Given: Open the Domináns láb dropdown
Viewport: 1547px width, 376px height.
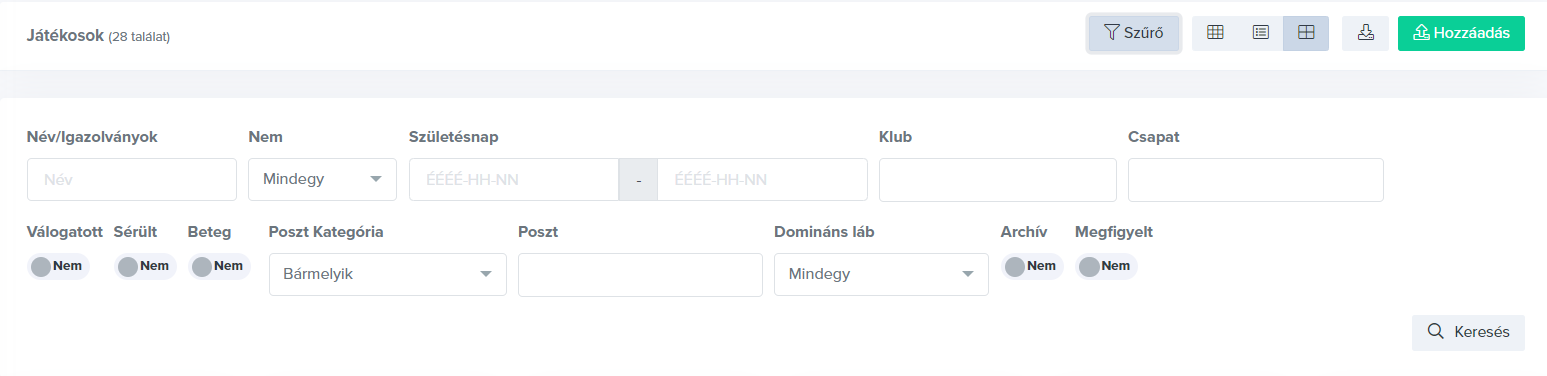Looking at the screenshot, I should (881, 274).
